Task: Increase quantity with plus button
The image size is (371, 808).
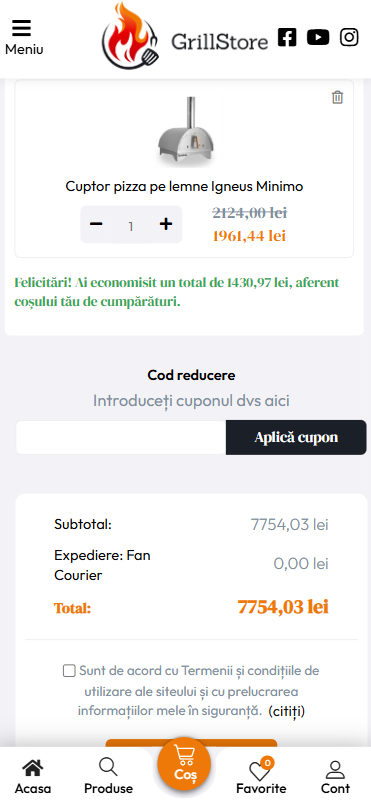Action: click(165, 224)
